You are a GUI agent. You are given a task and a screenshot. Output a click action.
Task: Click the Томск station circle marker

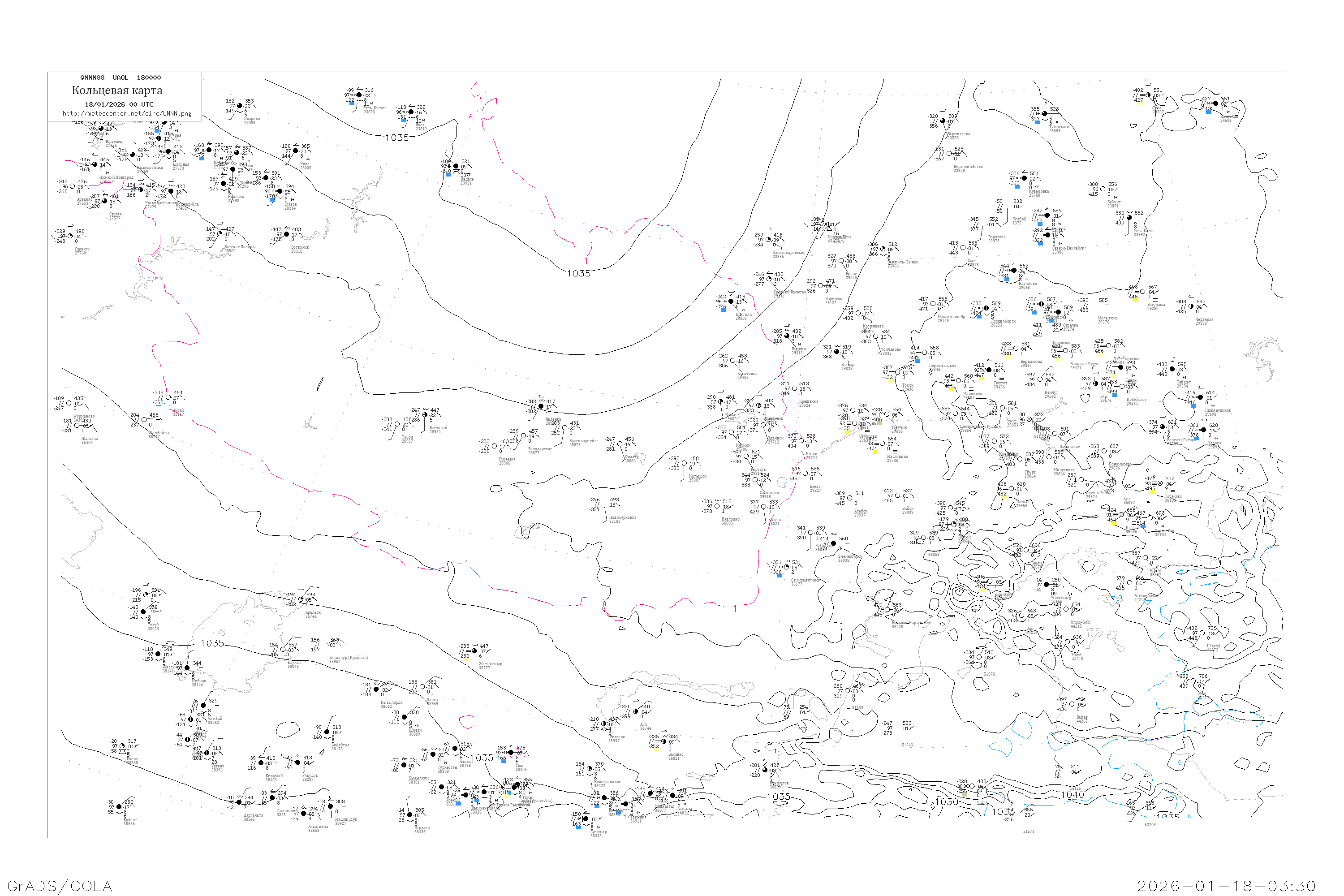pyautogui.click(x=898, y=372)
